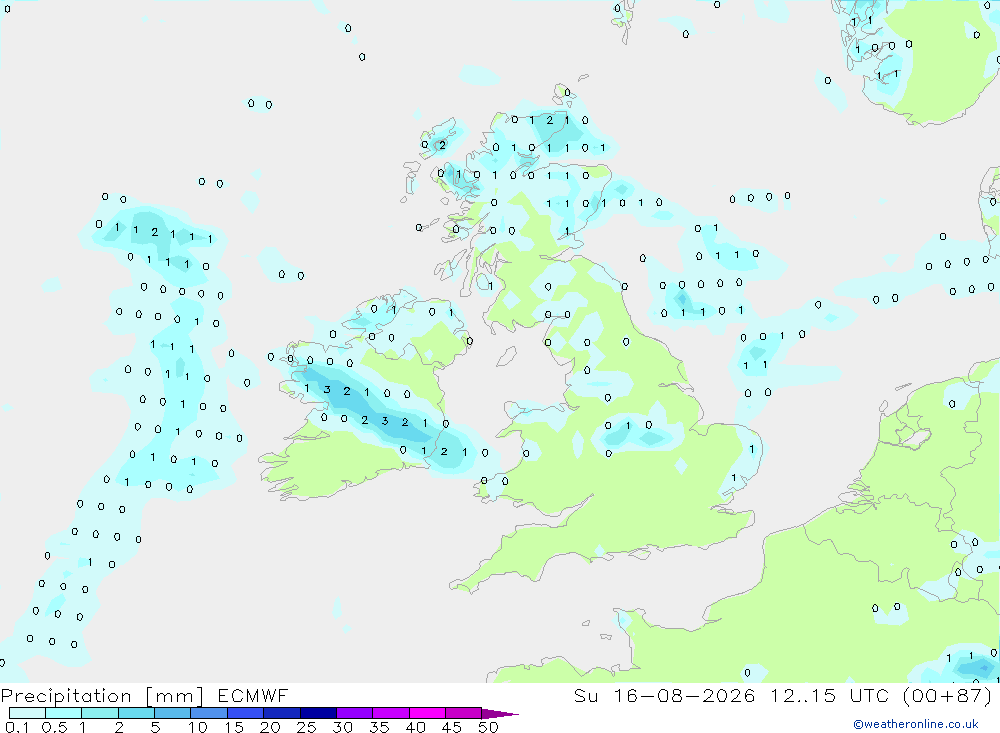
Task: Select the 45–50 mm legend color swatch
Action: click(x=464, y=713)
